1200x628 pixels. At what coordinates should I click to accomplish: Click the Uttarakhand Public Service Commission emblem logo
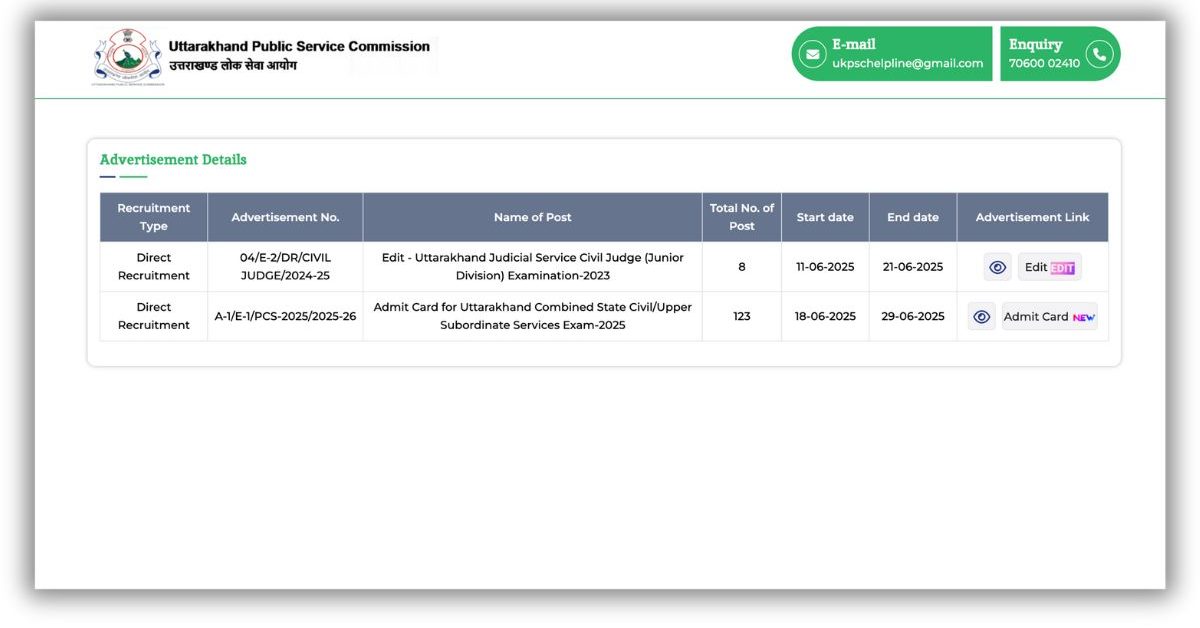pos(127,57)
